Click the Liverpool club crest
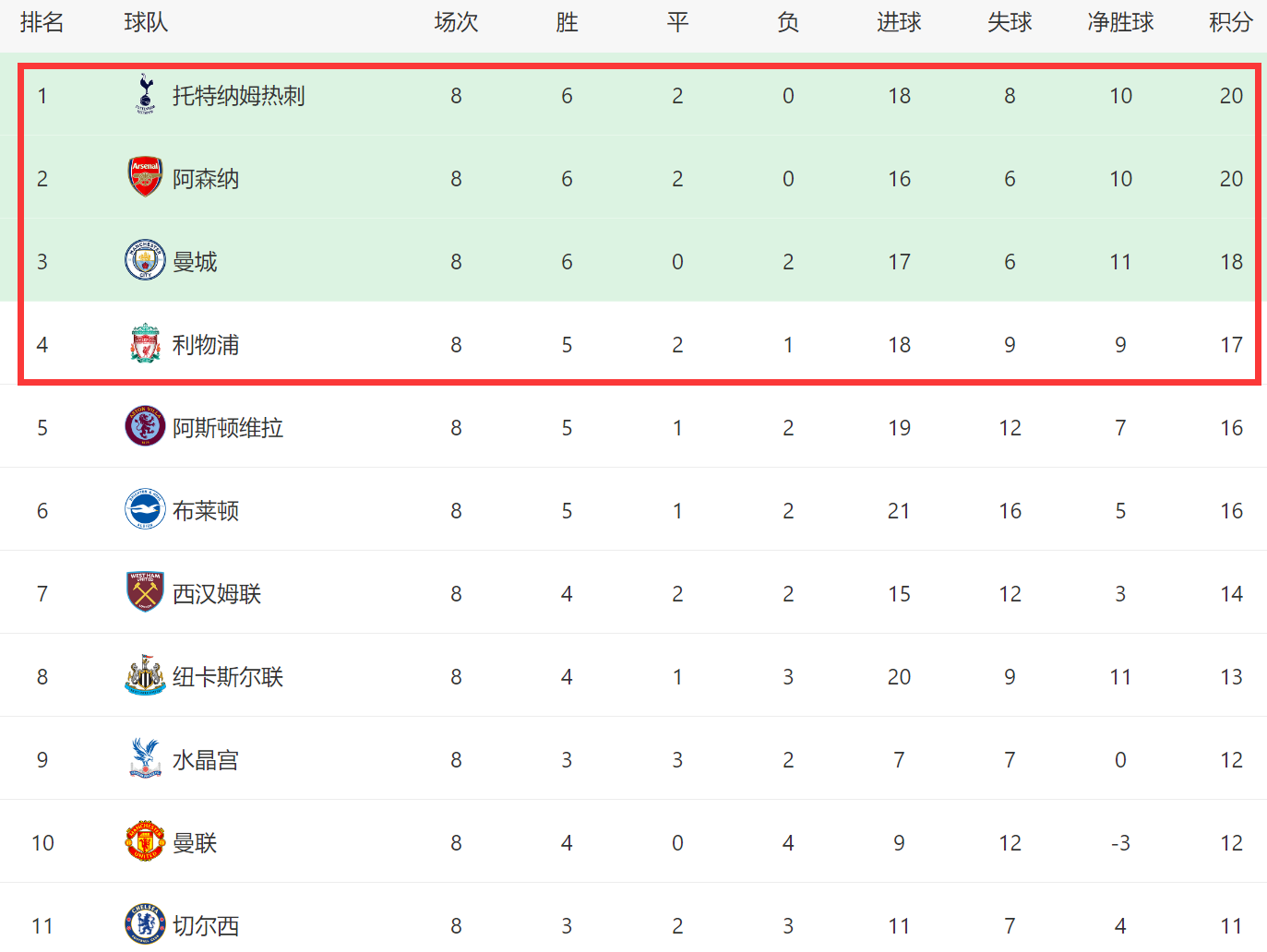Viewport: 1267px width, 952px height. (x=145, y=343)
